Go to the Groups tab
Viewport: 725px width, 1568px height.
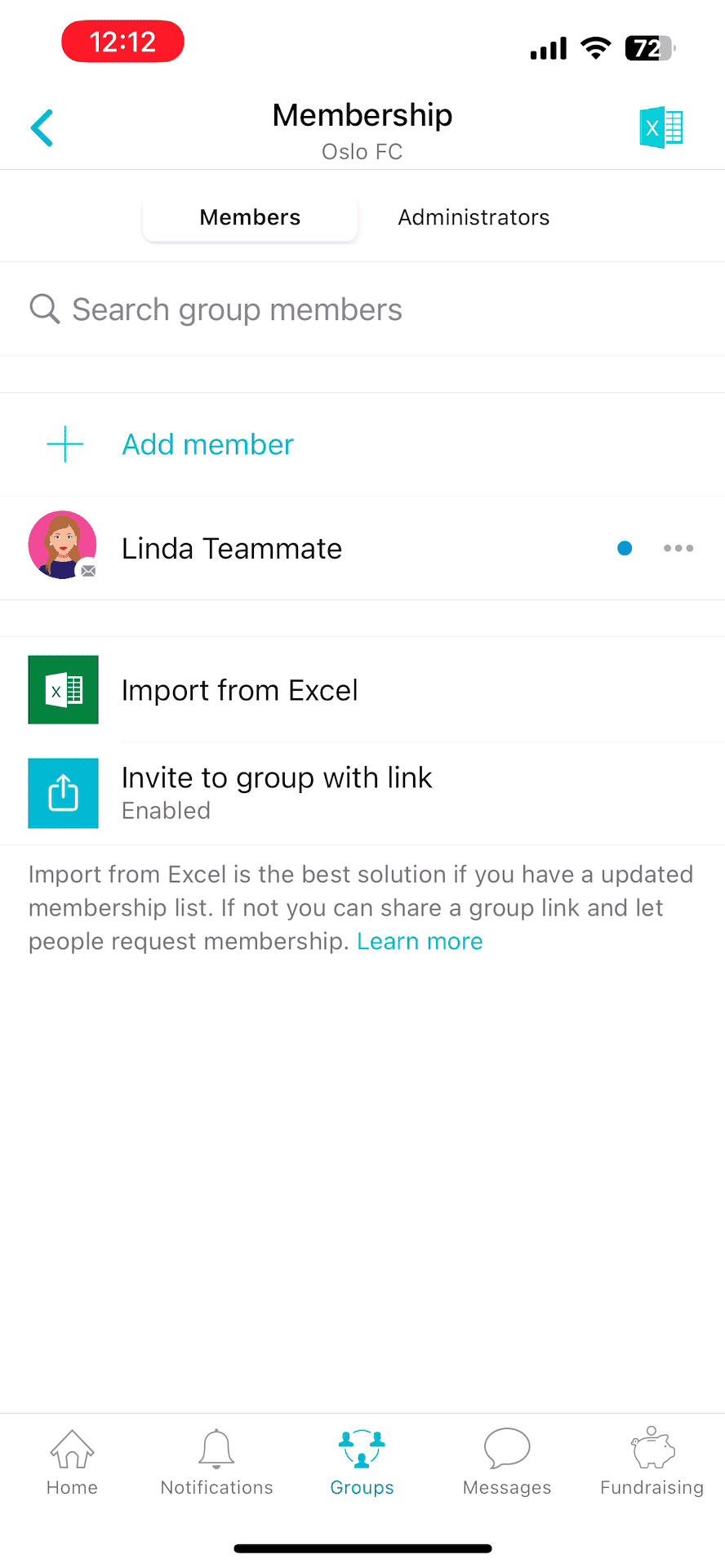coord(362,1462)
